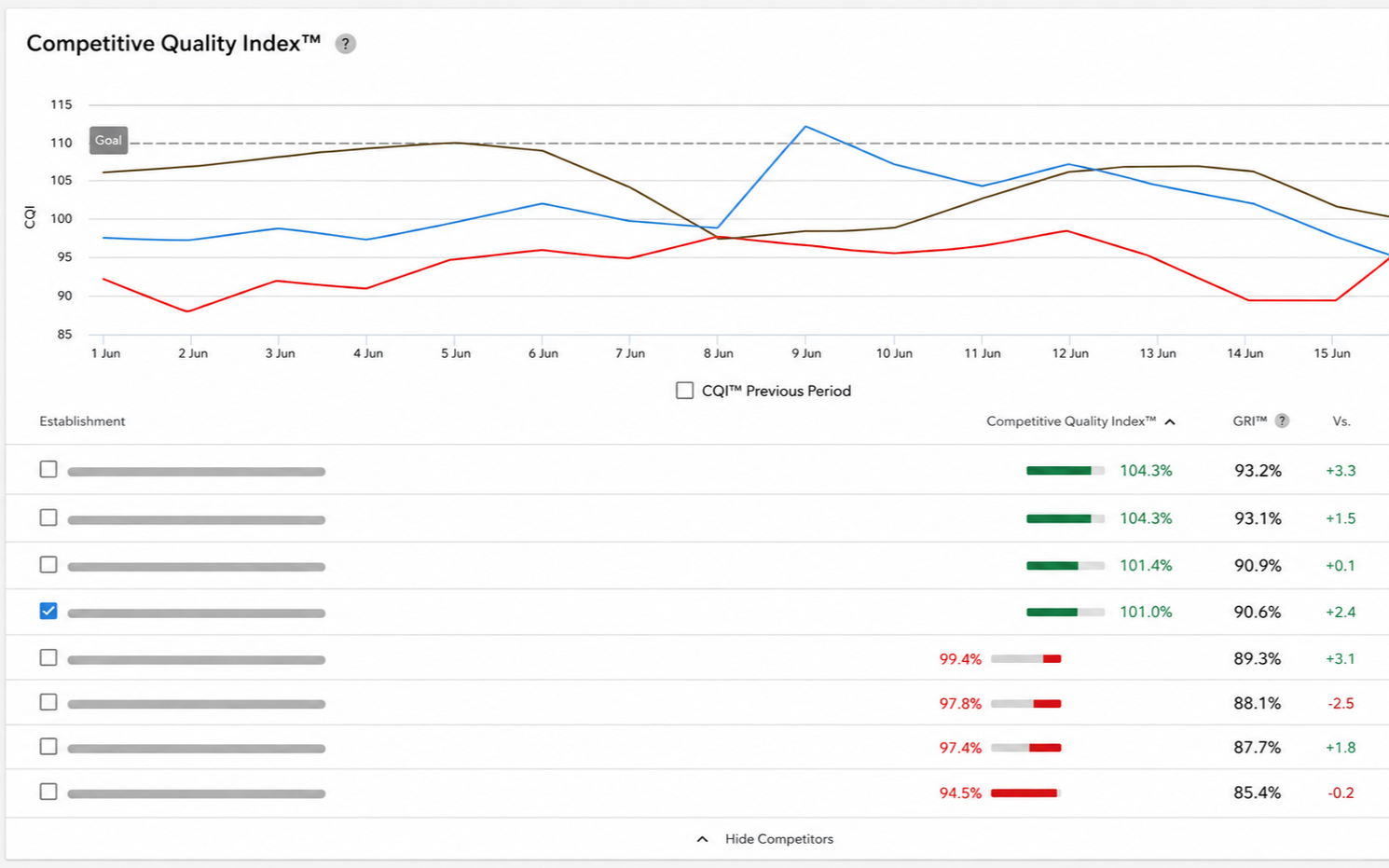Sort by the GRI column header
1389x868 pixels.
pyautogui.click(x=1249, y=421)
